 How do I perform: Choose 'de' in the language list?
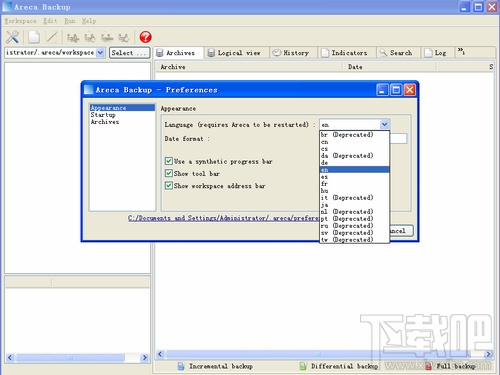pos(354,163)
